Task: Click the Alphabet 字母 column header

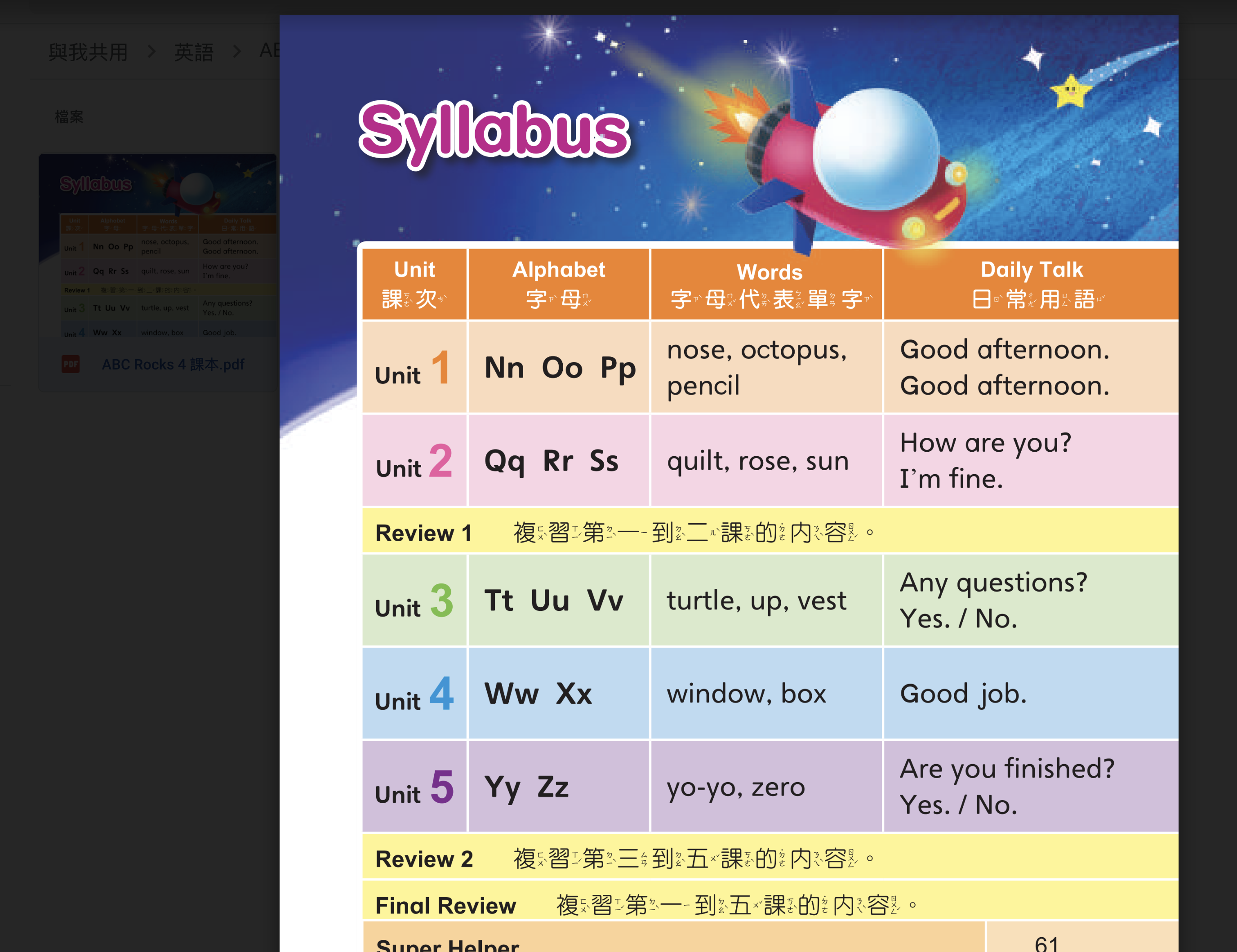Action: point(558,284)
